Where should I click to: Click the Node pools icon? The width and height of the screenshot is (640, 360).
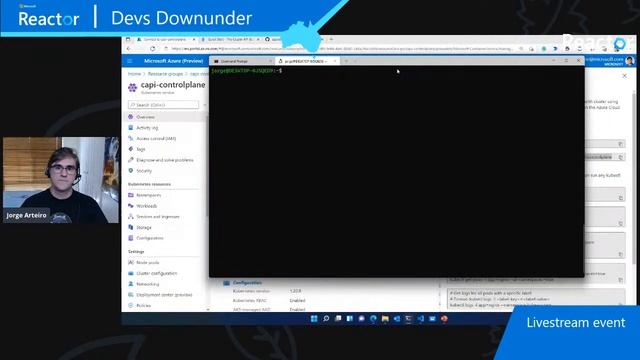coord(131,262)
